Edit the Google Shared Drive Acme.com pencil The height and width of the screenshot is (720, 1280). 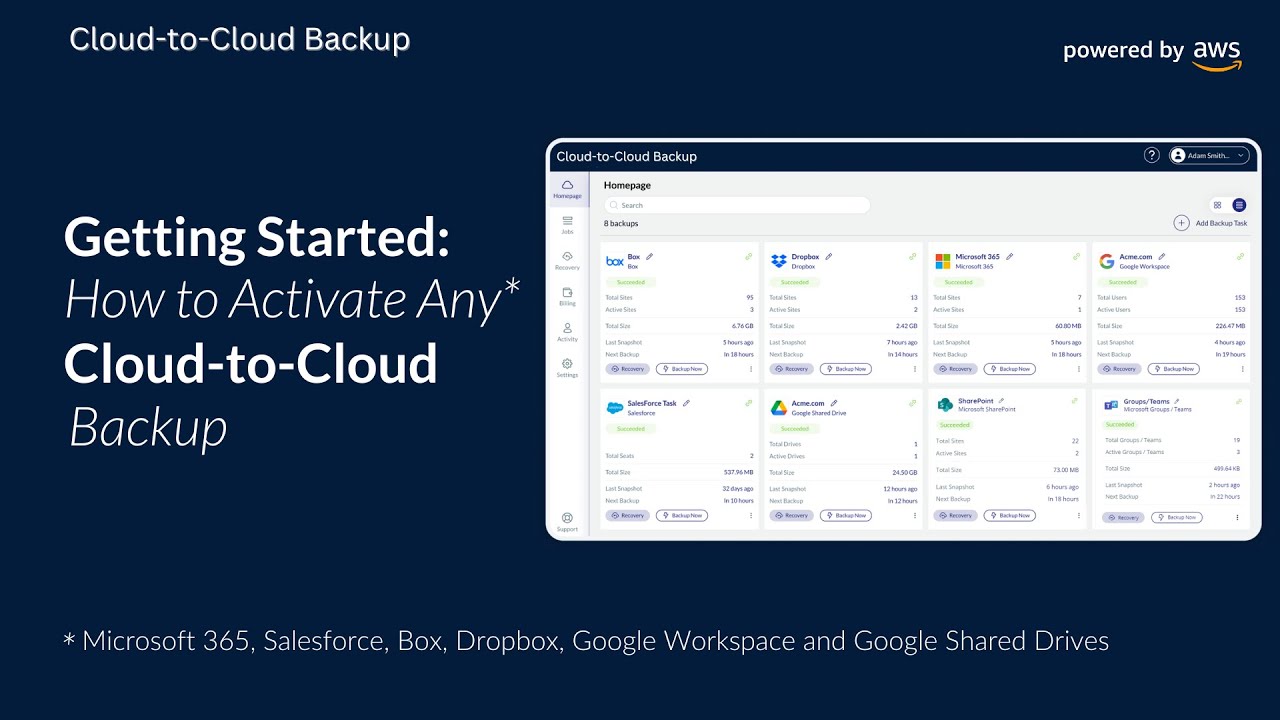click(834, 404)
